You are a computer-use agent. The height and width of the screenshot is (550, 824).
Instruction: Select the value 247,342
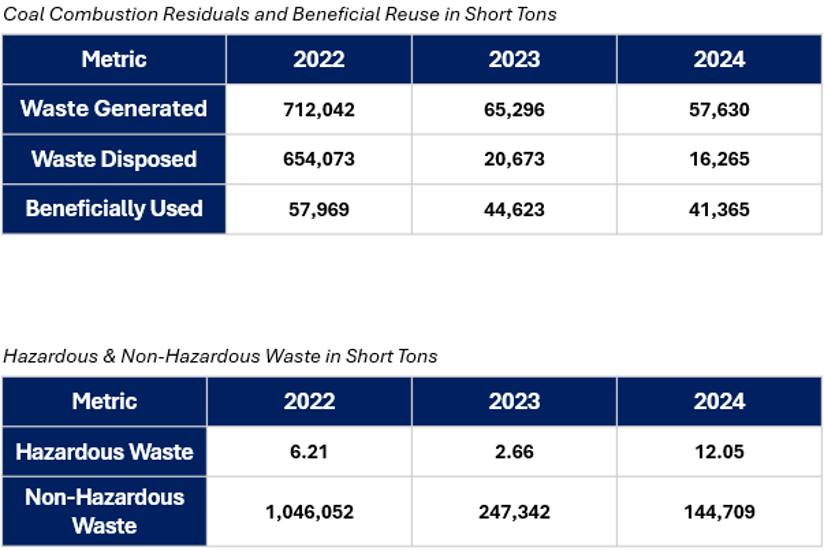point(514,512)
